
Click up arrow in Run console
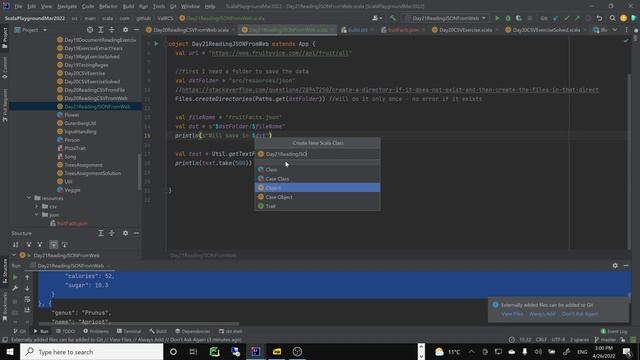(x=27, y=277)
